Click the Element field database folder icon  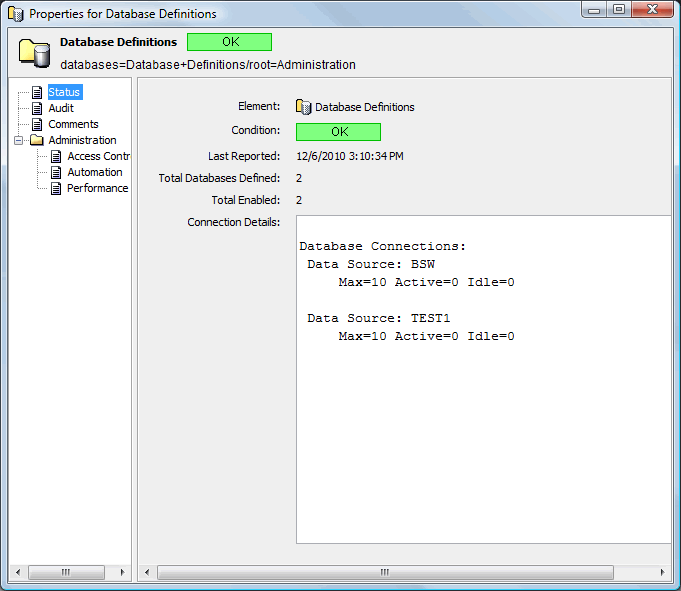click(x=304, y=107)
